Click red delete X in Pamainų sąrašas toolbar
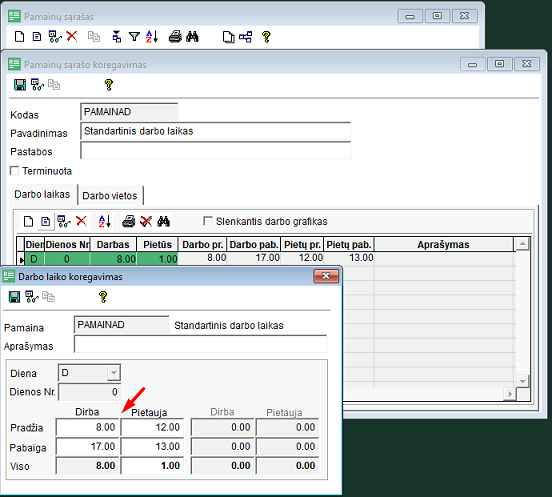Screen dimensions: 552x497 (72, 36)
